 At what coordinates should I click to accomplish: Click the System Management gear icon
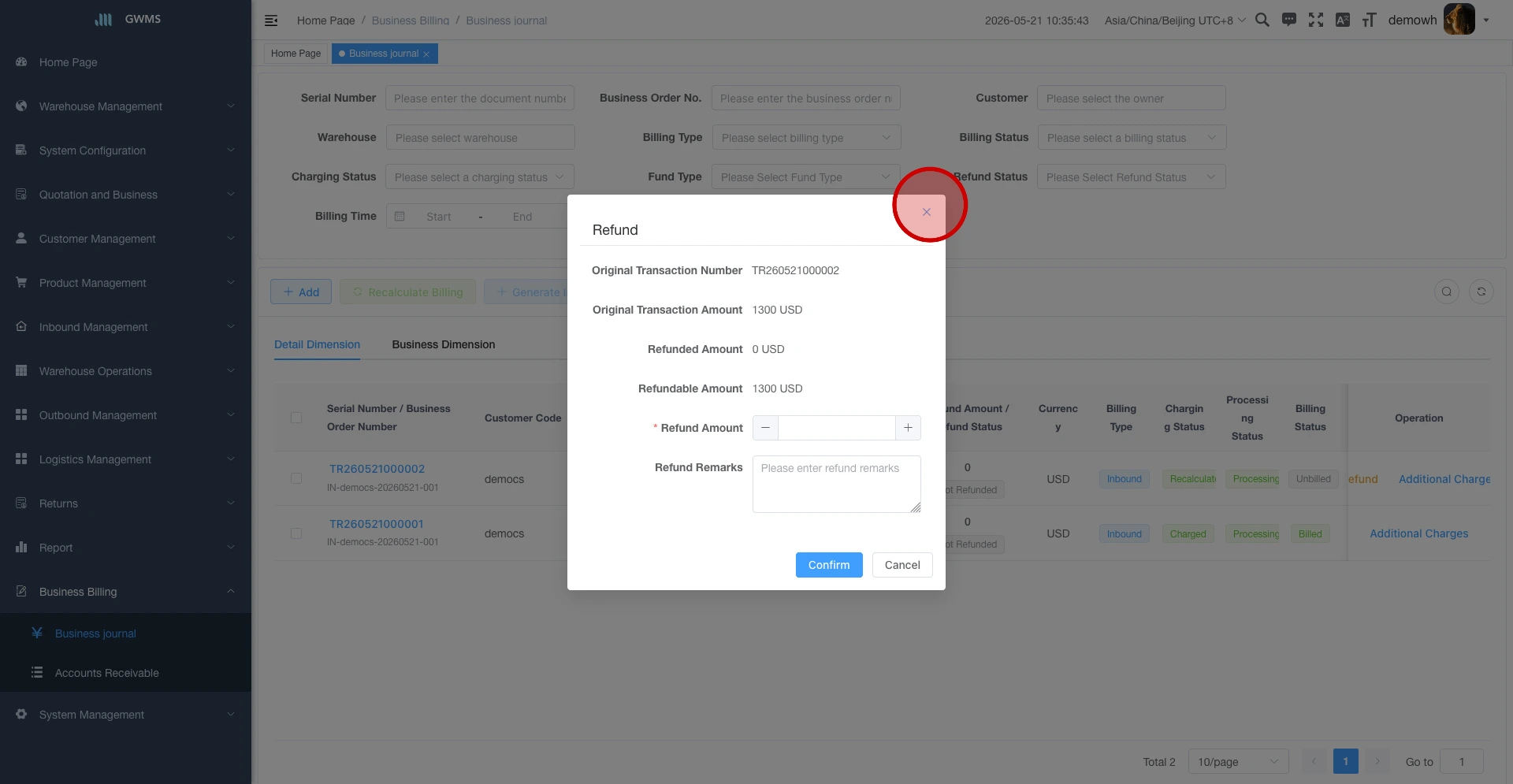click(x=21, y=714)
